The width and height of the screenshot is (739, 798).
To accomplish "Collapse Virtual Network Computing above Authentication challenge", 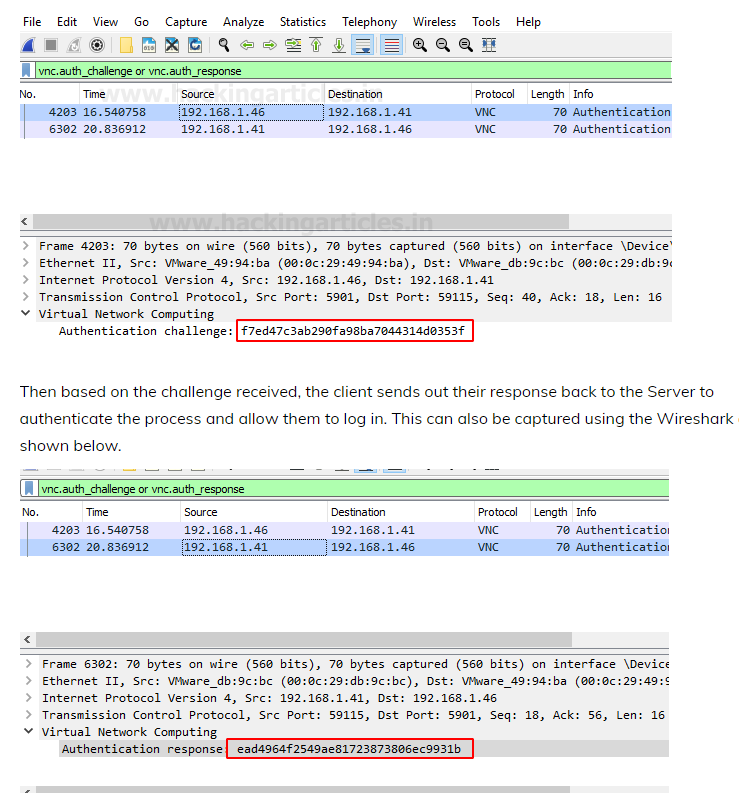I will (25, 314).
